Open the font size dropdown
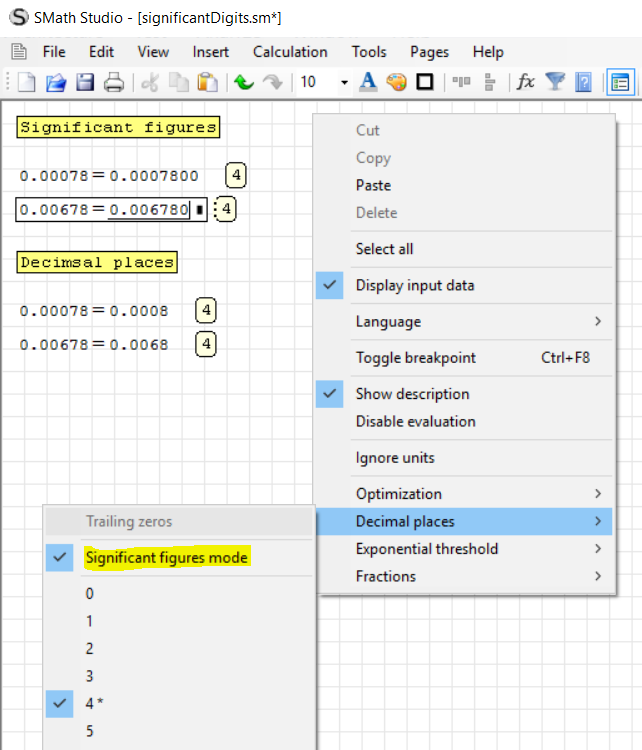This screenshot has height=750, width=642. point(344,82)
